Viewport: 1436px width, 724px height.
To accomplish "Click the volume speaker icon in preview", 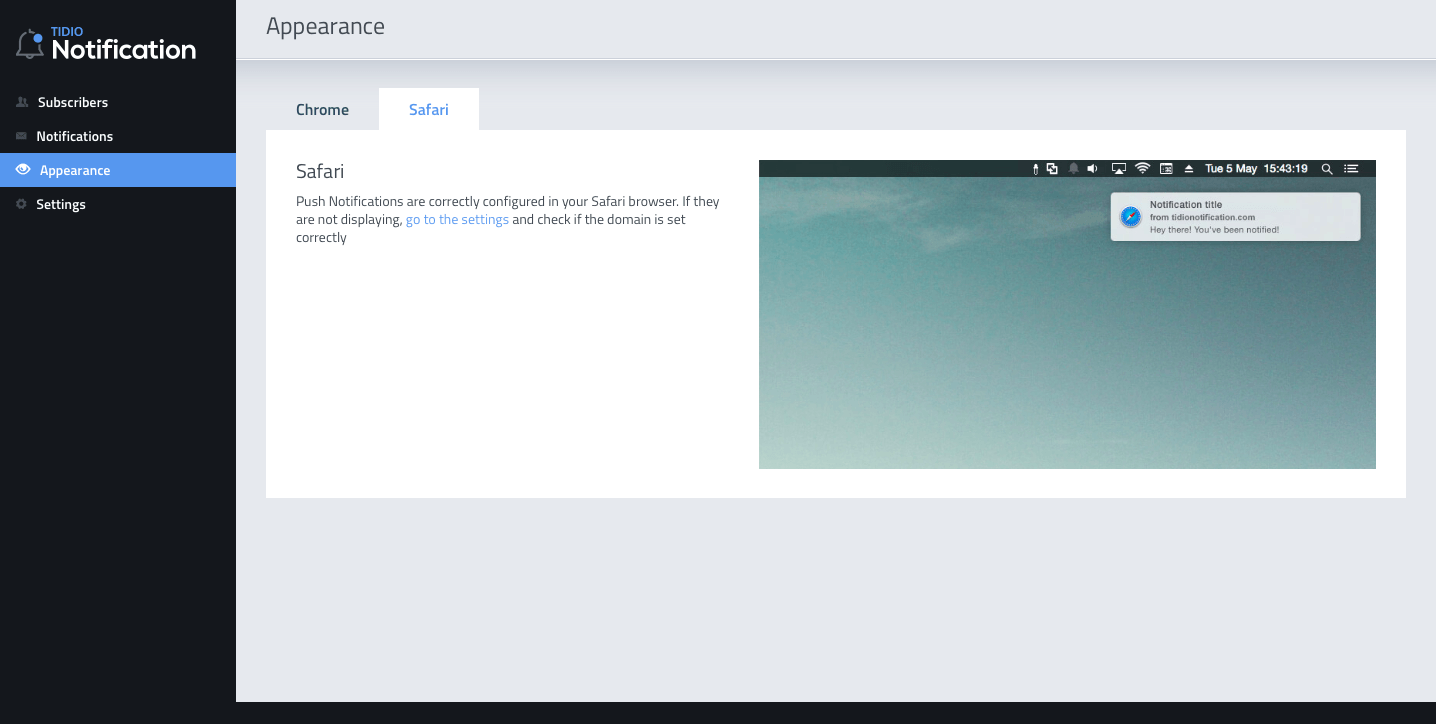I will tap(1093, 169).
